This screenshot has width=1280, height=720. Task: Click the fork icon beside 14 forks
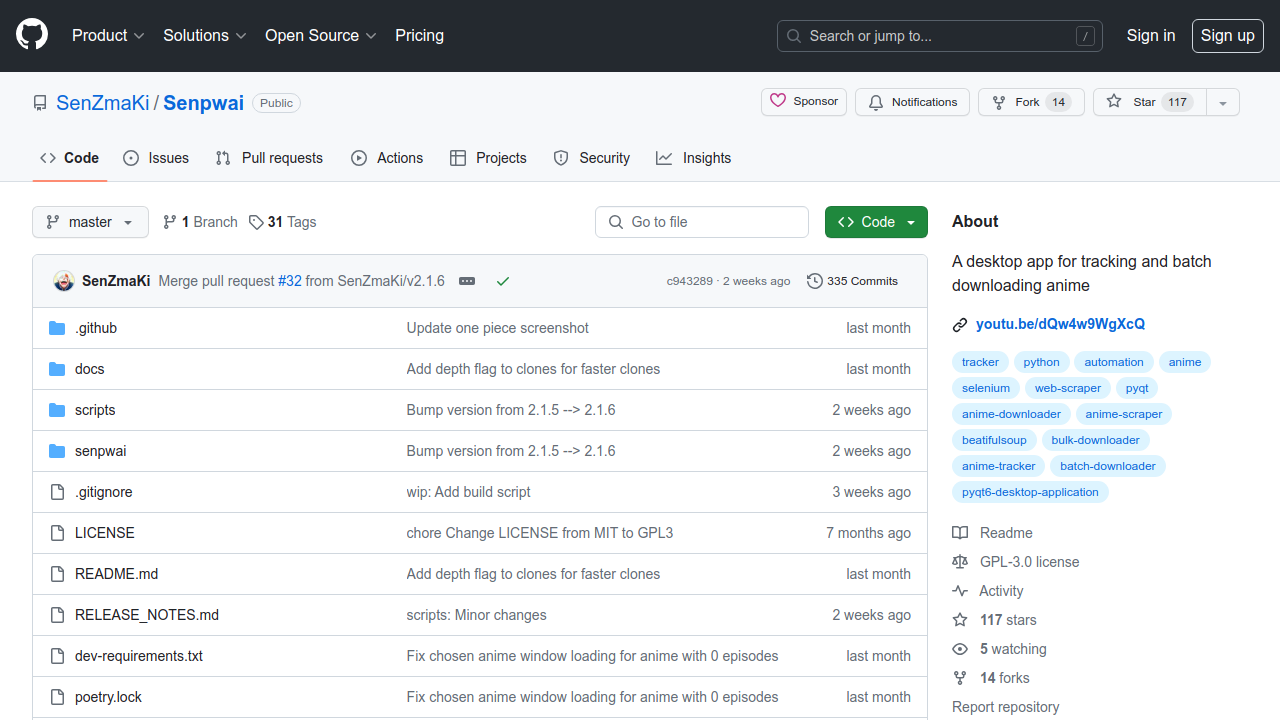(960, 678)
